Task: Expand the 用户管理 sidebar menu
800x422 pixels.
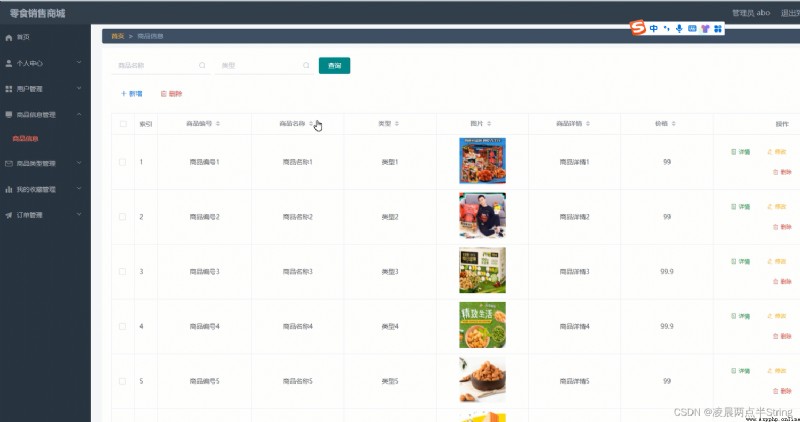Action: 44,89
